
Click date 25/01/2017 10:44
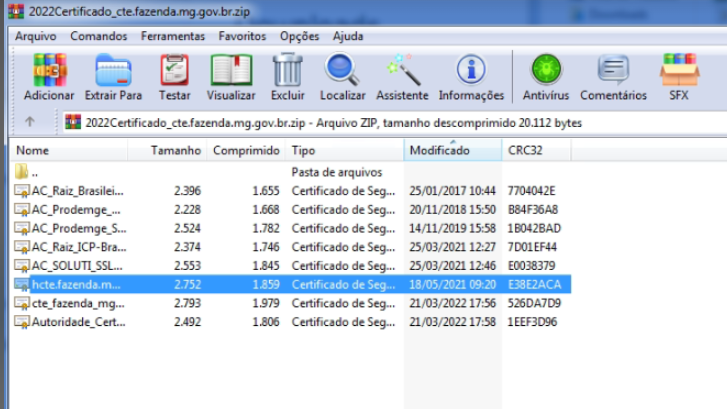tap(452, 191)
